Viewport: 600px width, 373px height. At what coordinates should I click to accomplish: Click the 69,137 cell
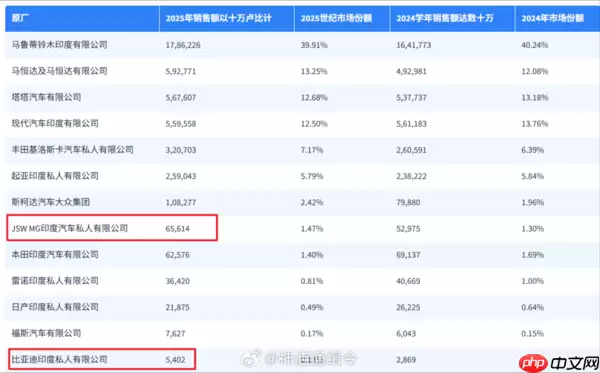(408, 255)
